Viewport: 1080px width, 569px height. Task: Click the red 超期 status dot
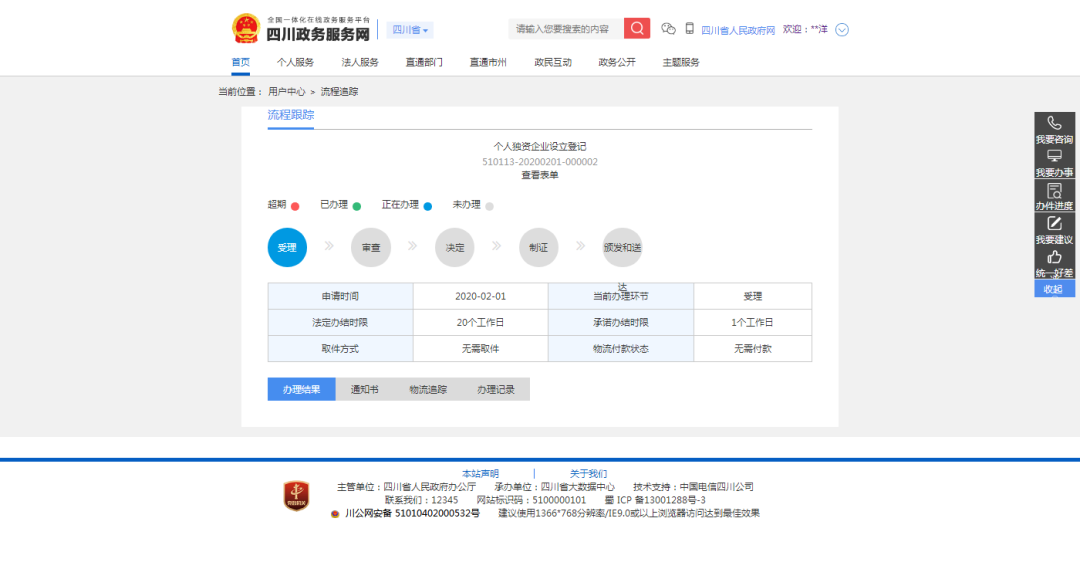(295, 206)
